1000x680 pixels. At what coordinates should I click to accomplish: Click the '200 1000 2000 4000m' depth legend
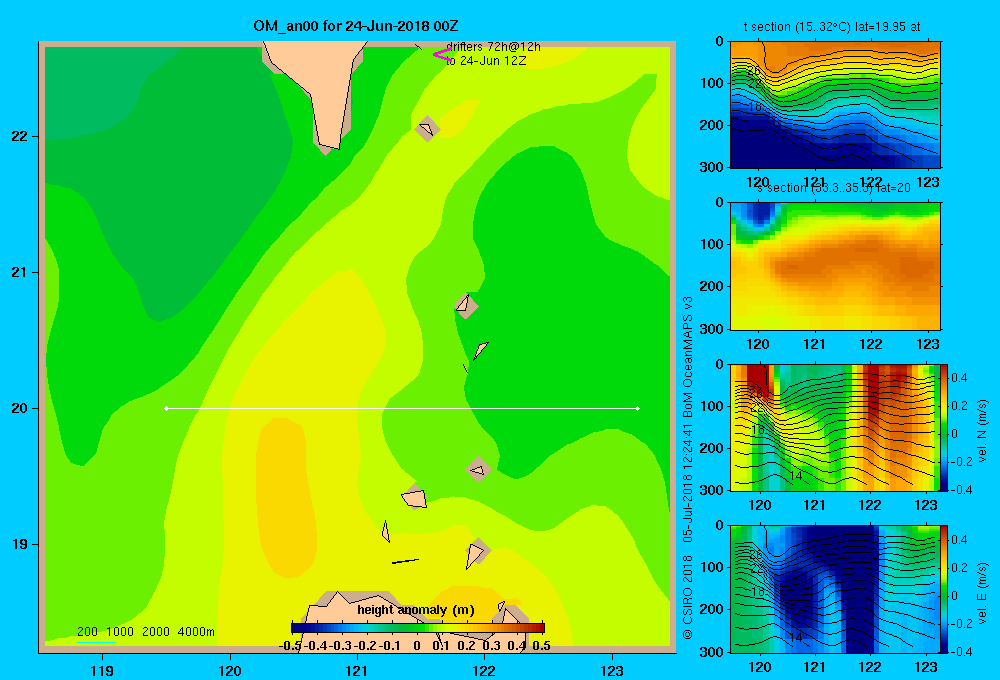coord(145,632)
